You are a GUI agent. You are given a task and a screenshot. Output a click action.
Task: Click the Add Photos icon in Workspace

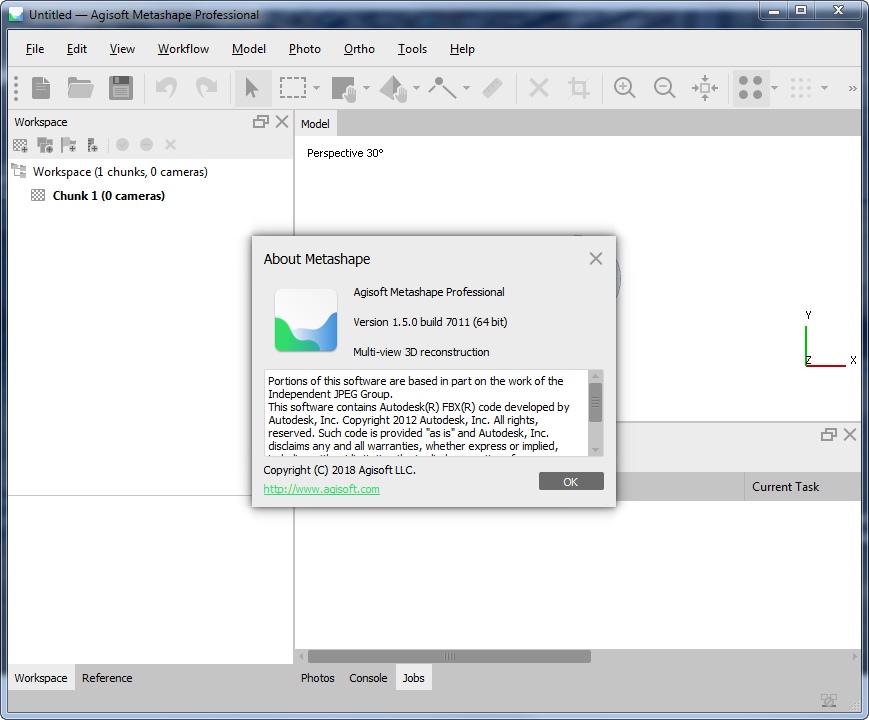[44, 145]
